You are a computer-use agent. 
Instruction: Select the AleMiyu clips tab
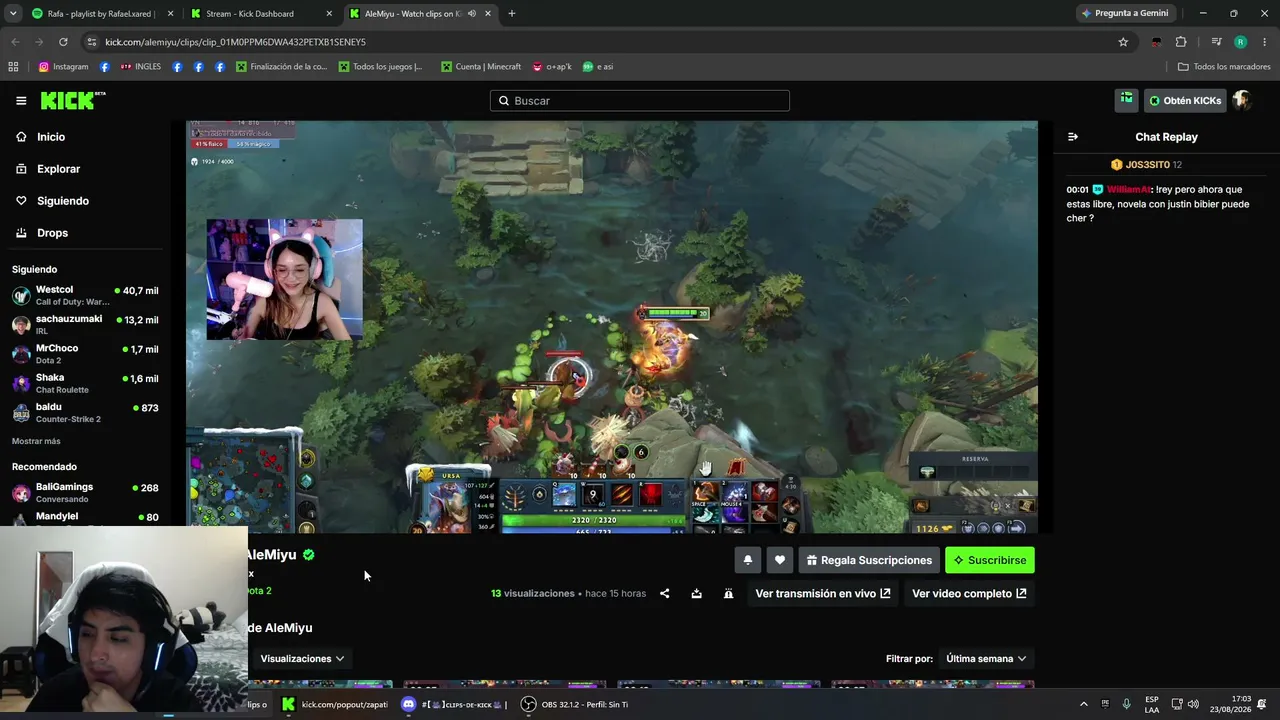click(420, 14)
